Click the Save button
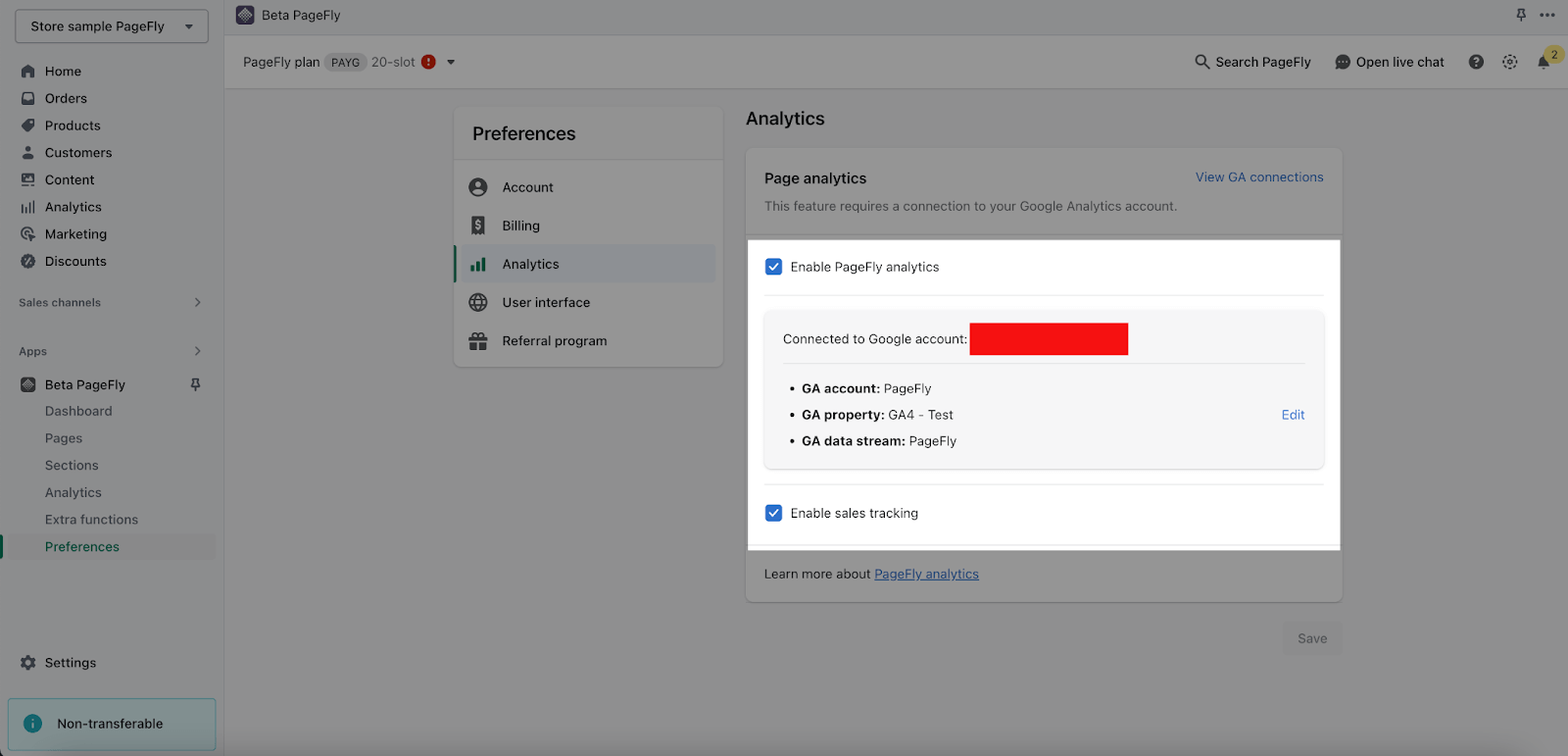 click(1312, 638)
